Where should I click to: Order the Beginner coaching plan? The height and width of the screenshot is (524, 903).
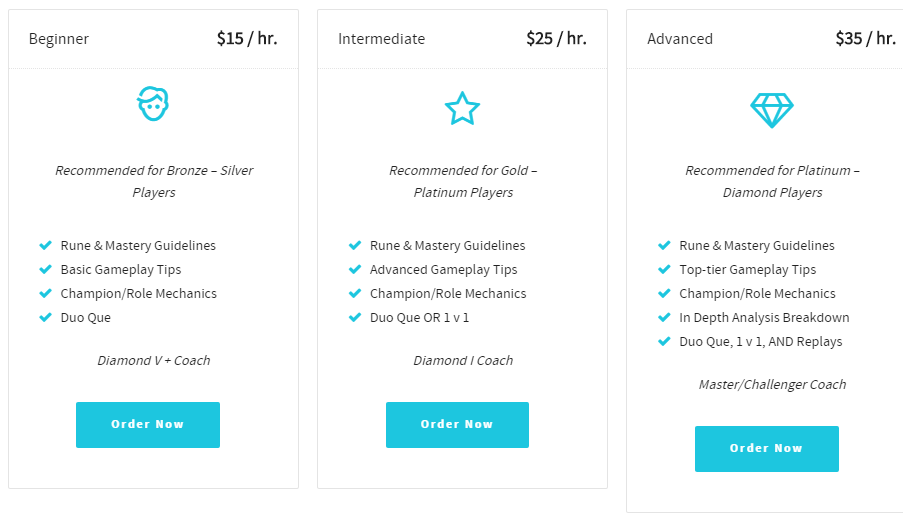point(148,425)
